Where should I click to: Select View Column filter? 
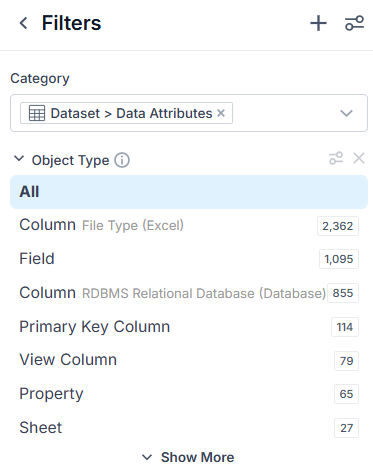(189, 360)
